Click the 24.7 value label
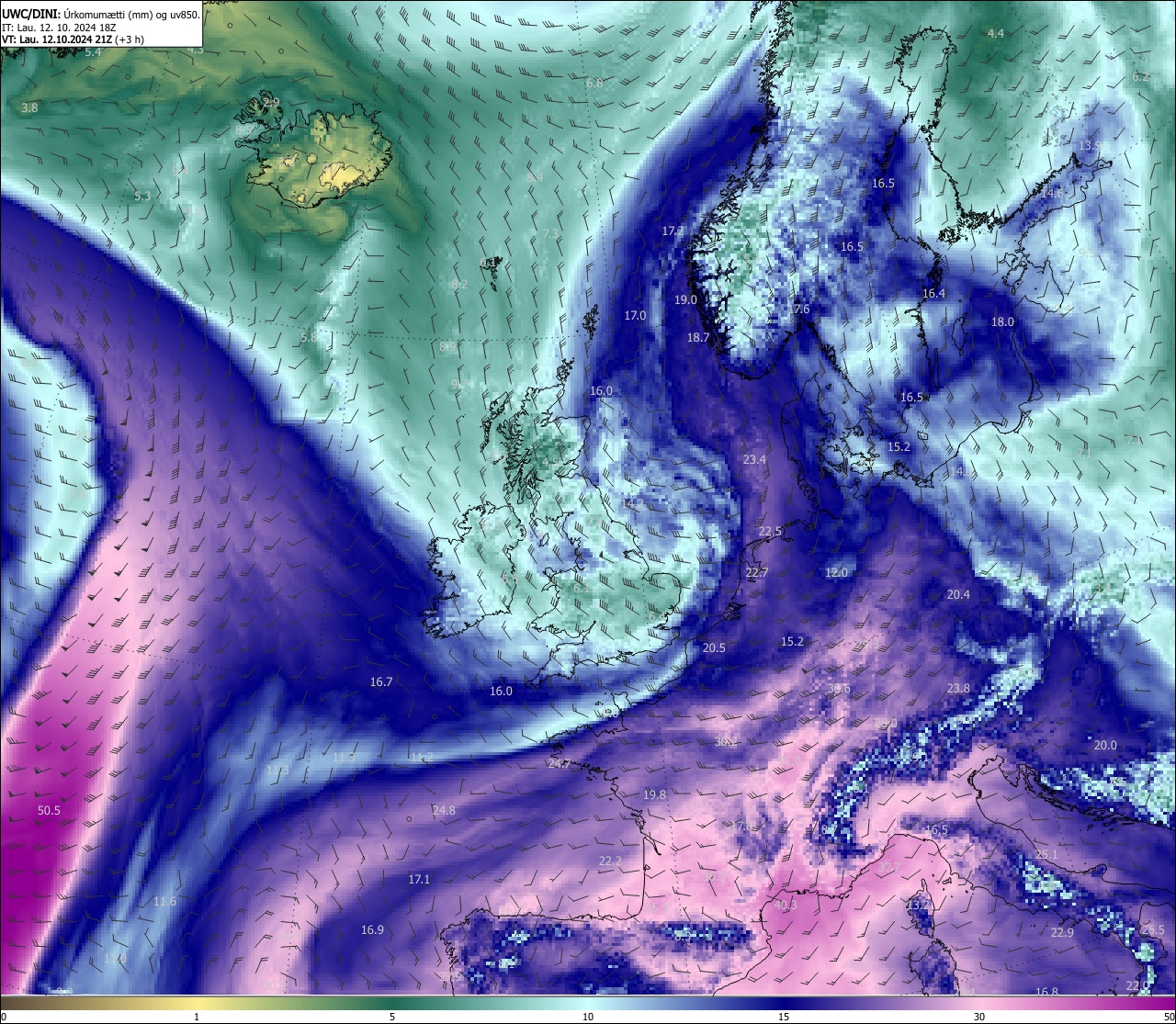 click(x=559, y=763)
